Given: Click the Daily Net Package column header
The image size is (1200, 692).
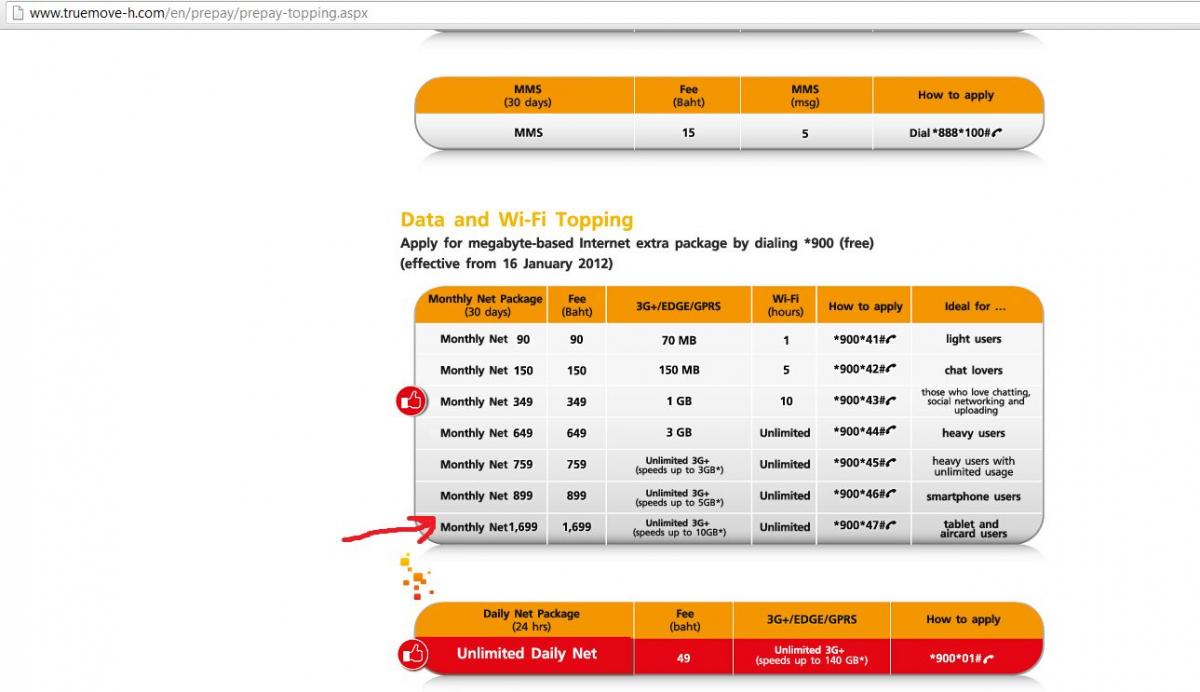Looking at the screenshot, I should [x=531, y=620].
